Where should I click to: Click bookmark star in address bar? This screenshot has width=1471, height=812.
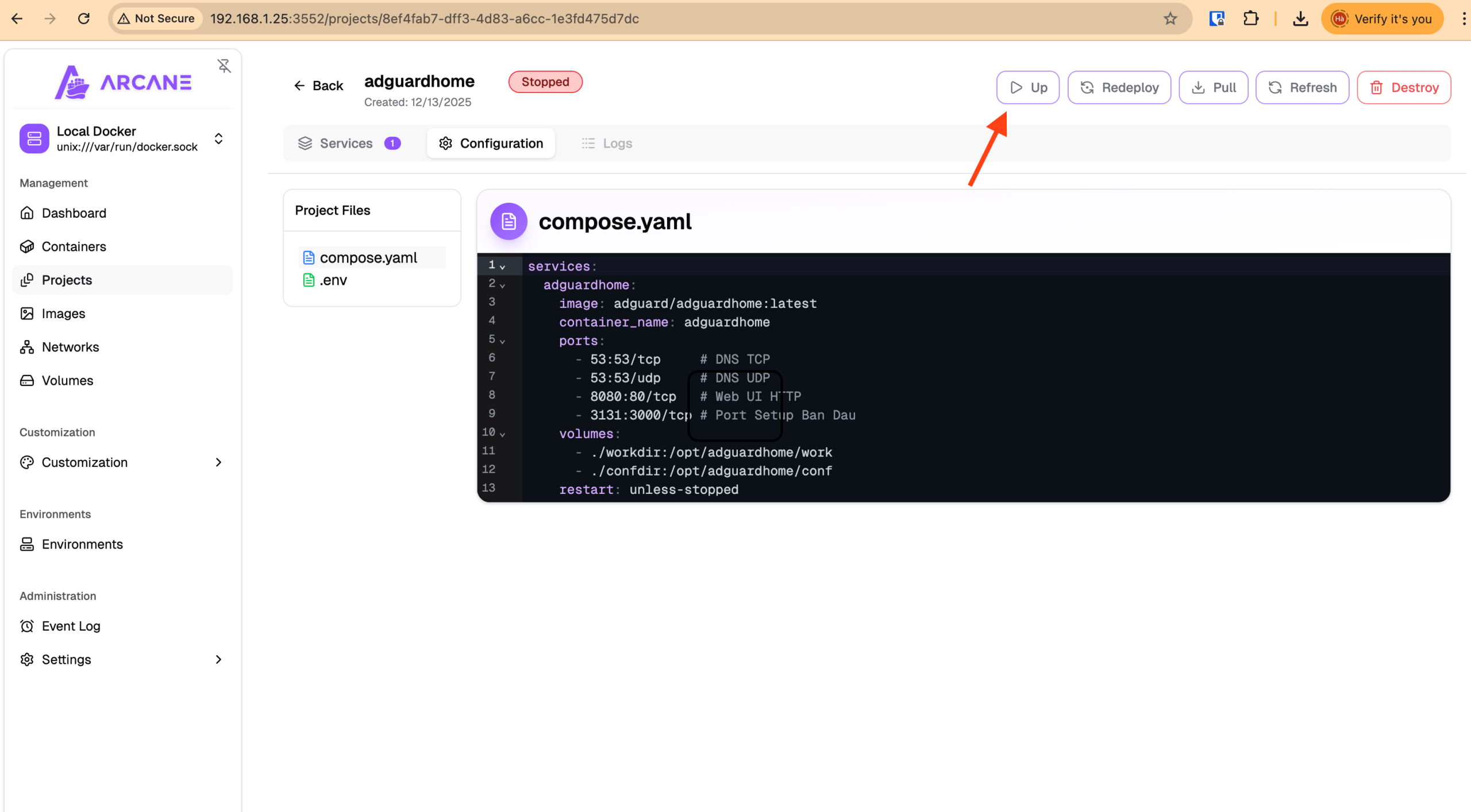click(x=1170, y=18)
